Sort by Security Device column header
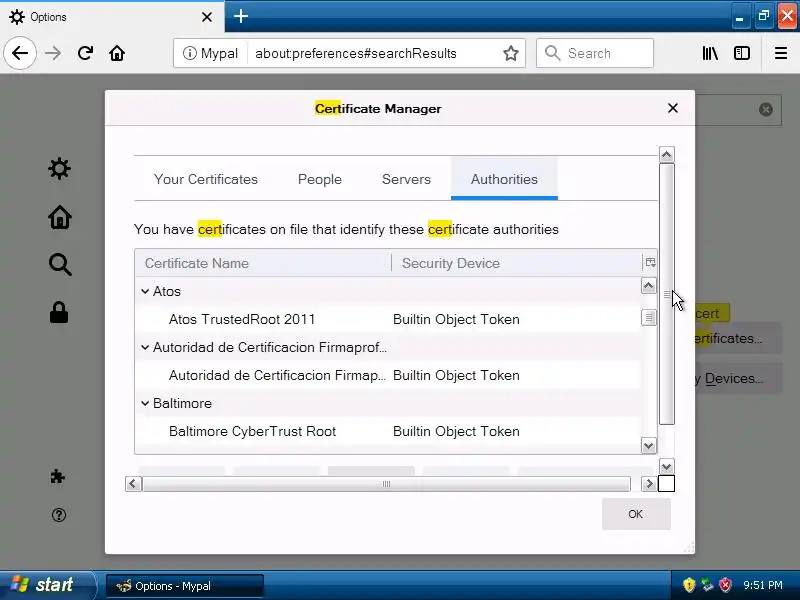This screenshot has width=800, height=600. click(516, 263)
